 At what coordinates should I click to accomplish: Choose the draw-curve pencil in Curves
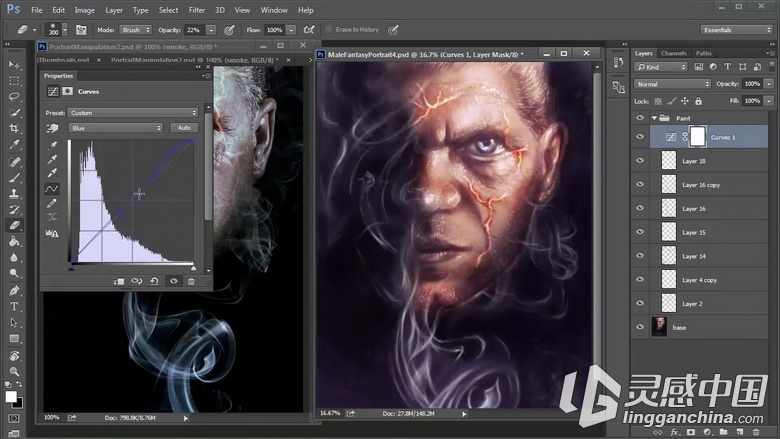pos(52,203)
